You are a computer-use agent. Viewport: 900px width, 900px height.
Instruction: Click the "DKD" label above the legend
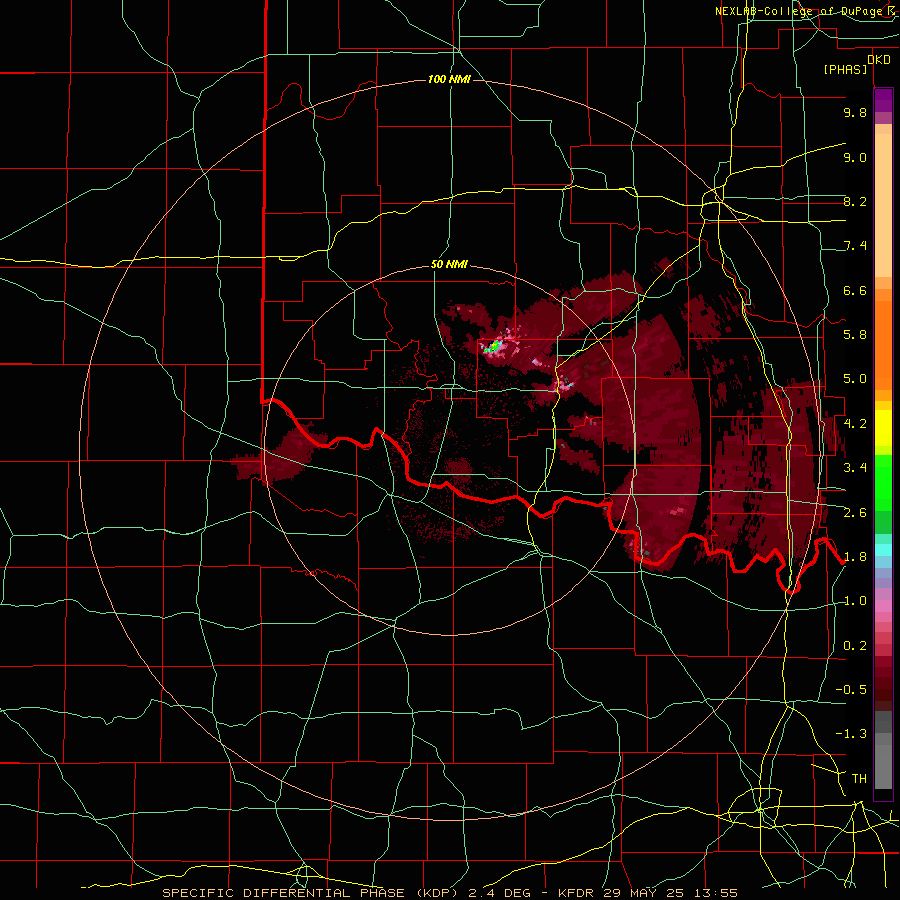[879, 60]
